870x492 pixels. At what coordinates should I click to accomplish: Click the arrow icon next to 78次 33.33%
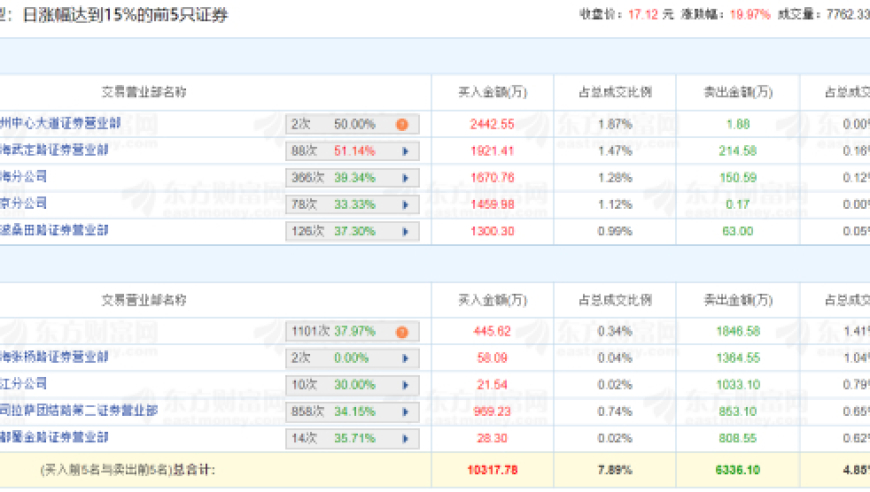coord(404,204)
